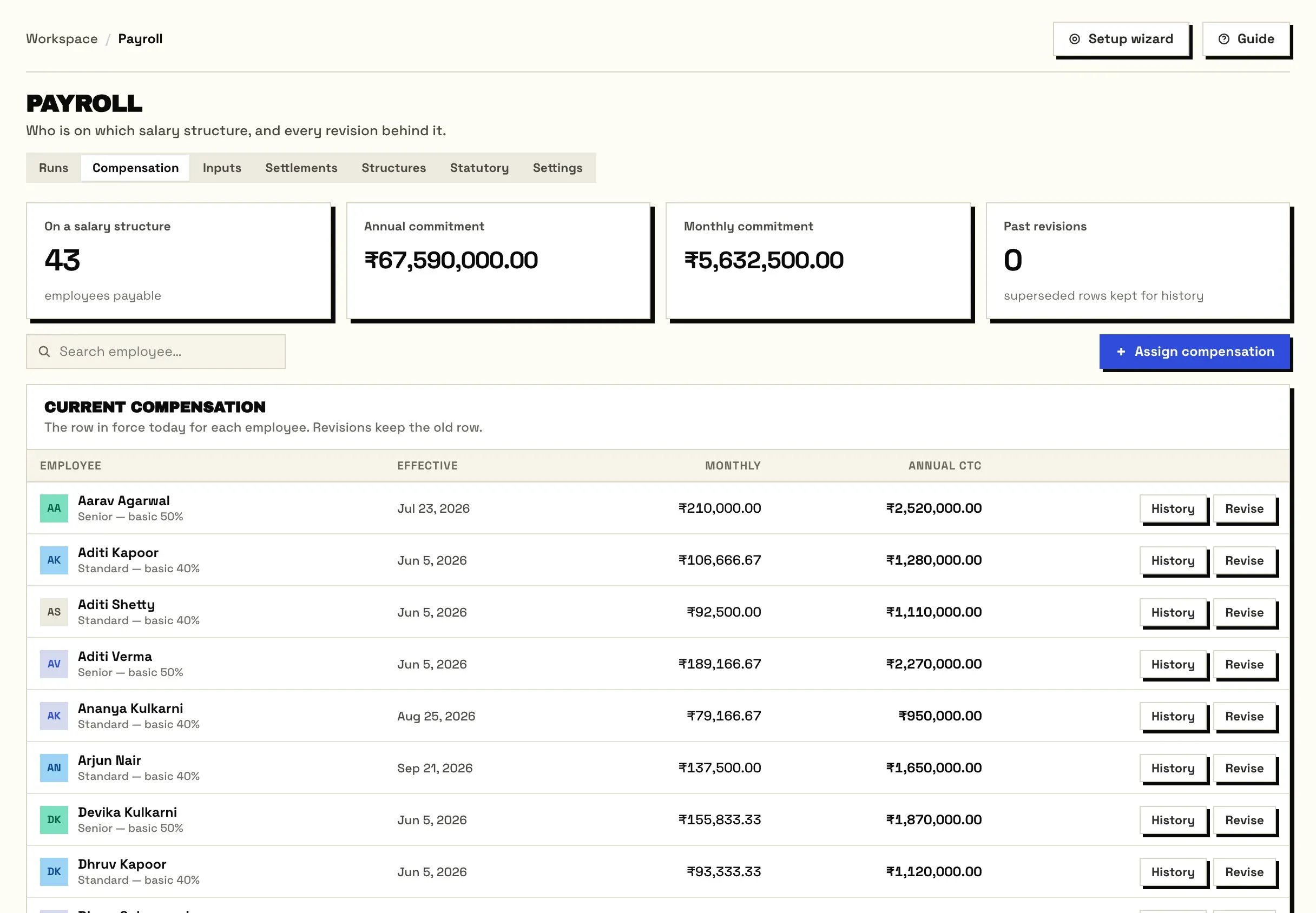Screen dimensions: 1316x913
Task: Open History for Aditi Shetty
Action: point(1173,612)
